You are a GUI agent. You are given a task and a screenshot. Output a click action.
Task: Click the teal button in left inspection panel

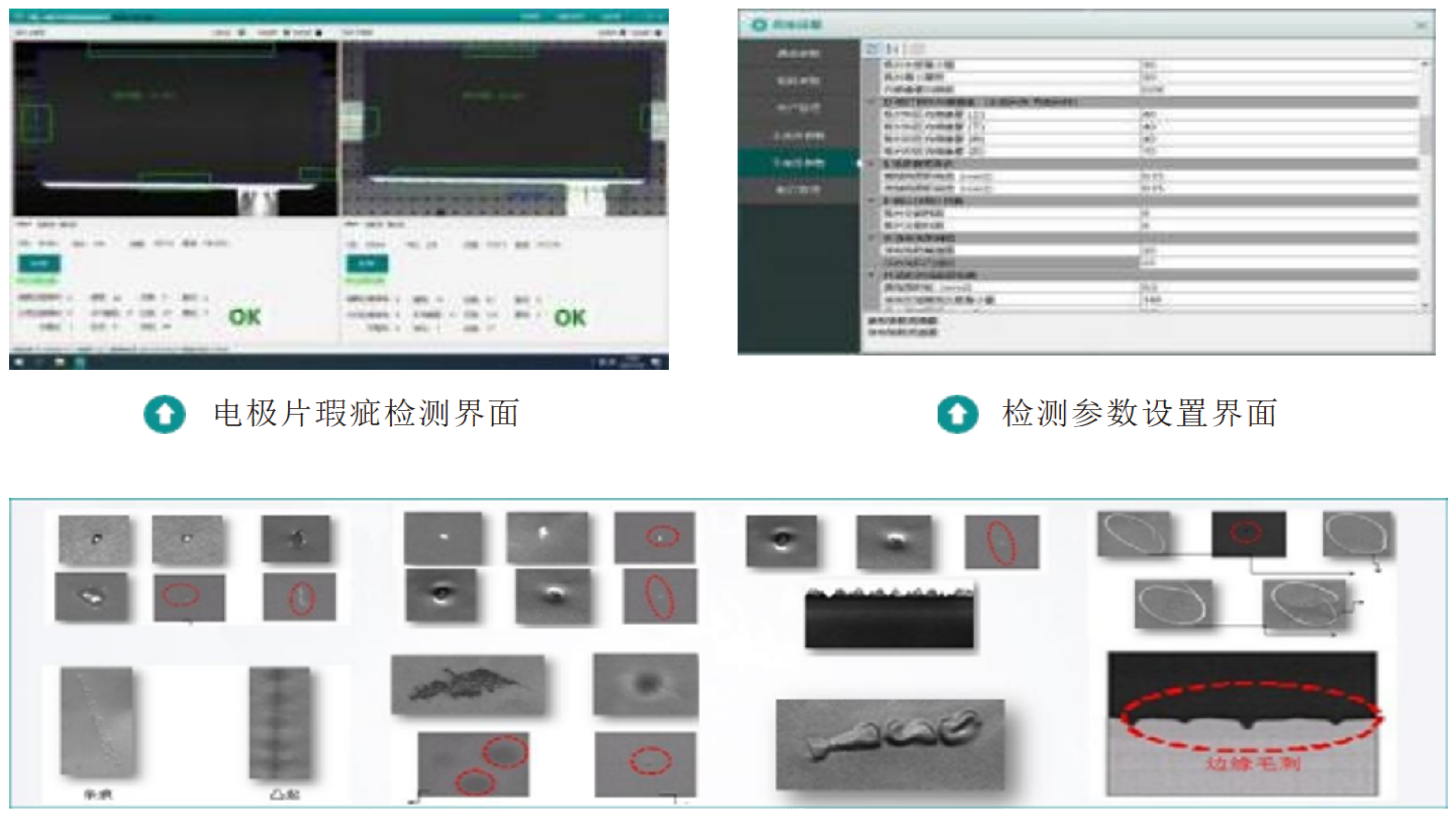coord(39,263)
